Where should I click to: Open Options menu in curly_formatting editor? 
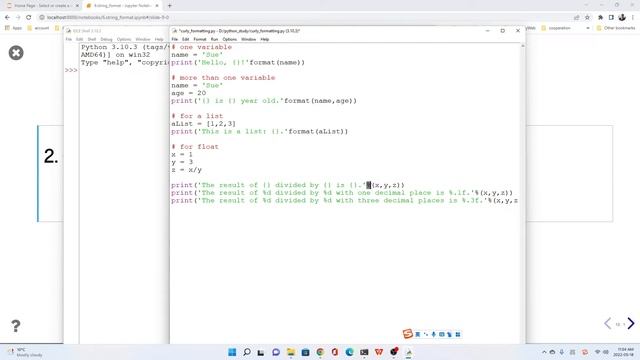(x=229, y=39)
